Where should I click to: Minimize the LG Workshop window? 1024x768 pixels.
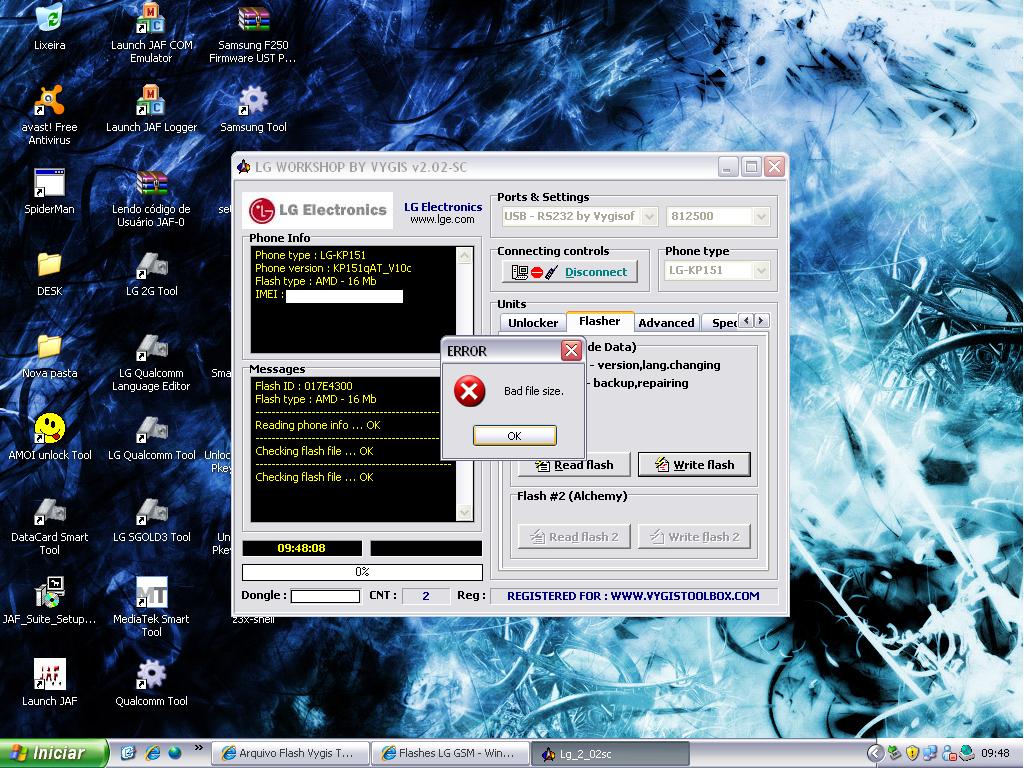728,167
